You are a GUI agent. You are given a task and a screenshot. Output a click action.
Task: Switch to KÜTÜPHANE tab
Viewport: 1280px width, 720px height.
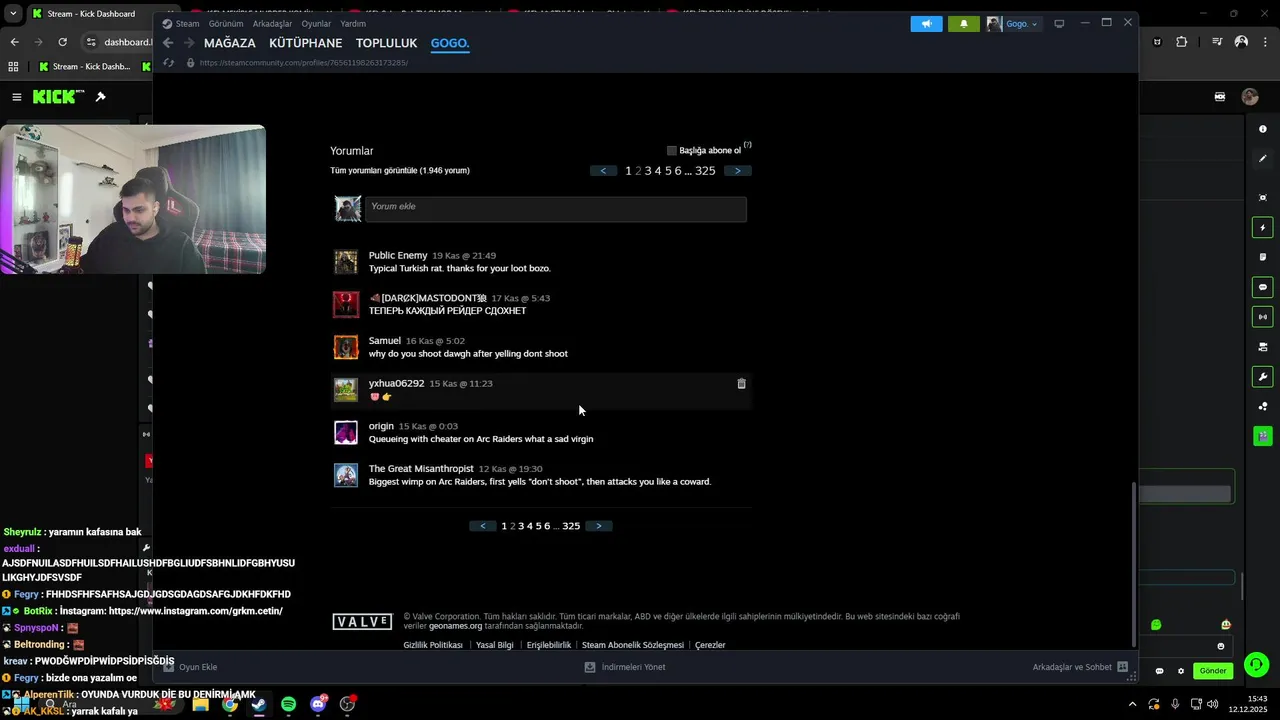[306, 43]
